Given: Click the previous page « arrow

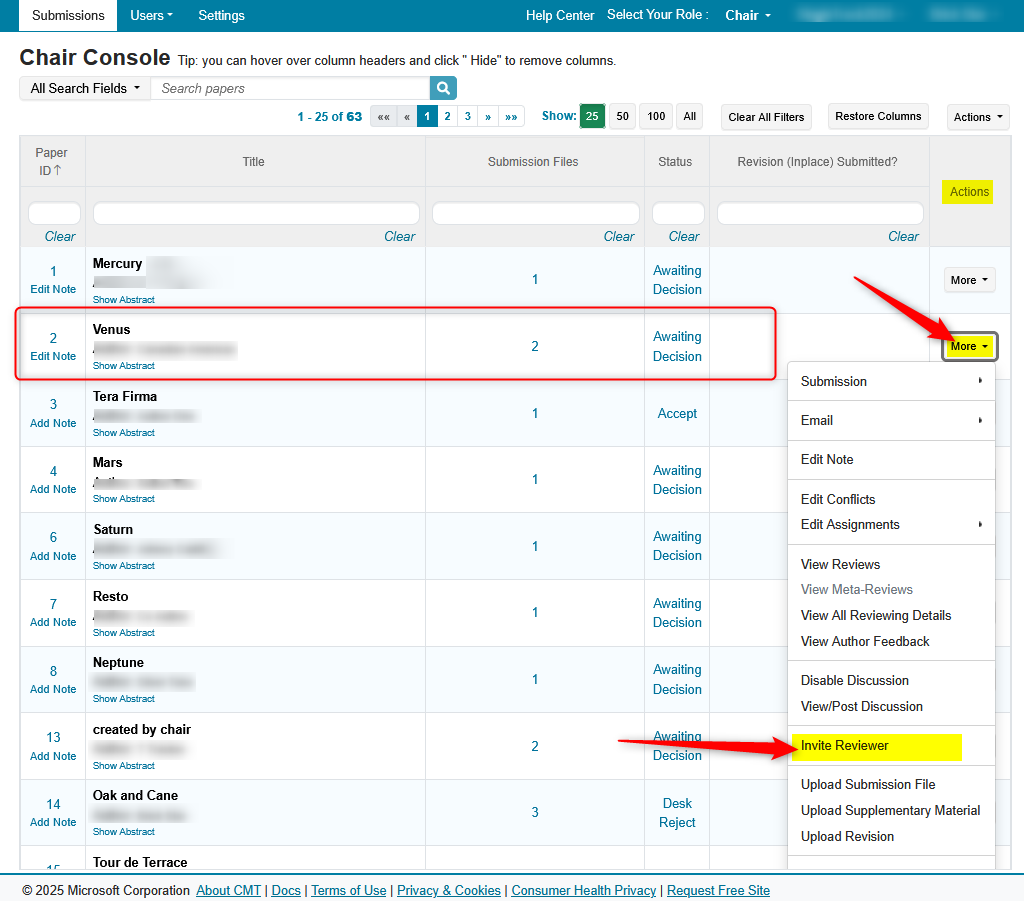Looking at the screenshot, I should point(407,117).
